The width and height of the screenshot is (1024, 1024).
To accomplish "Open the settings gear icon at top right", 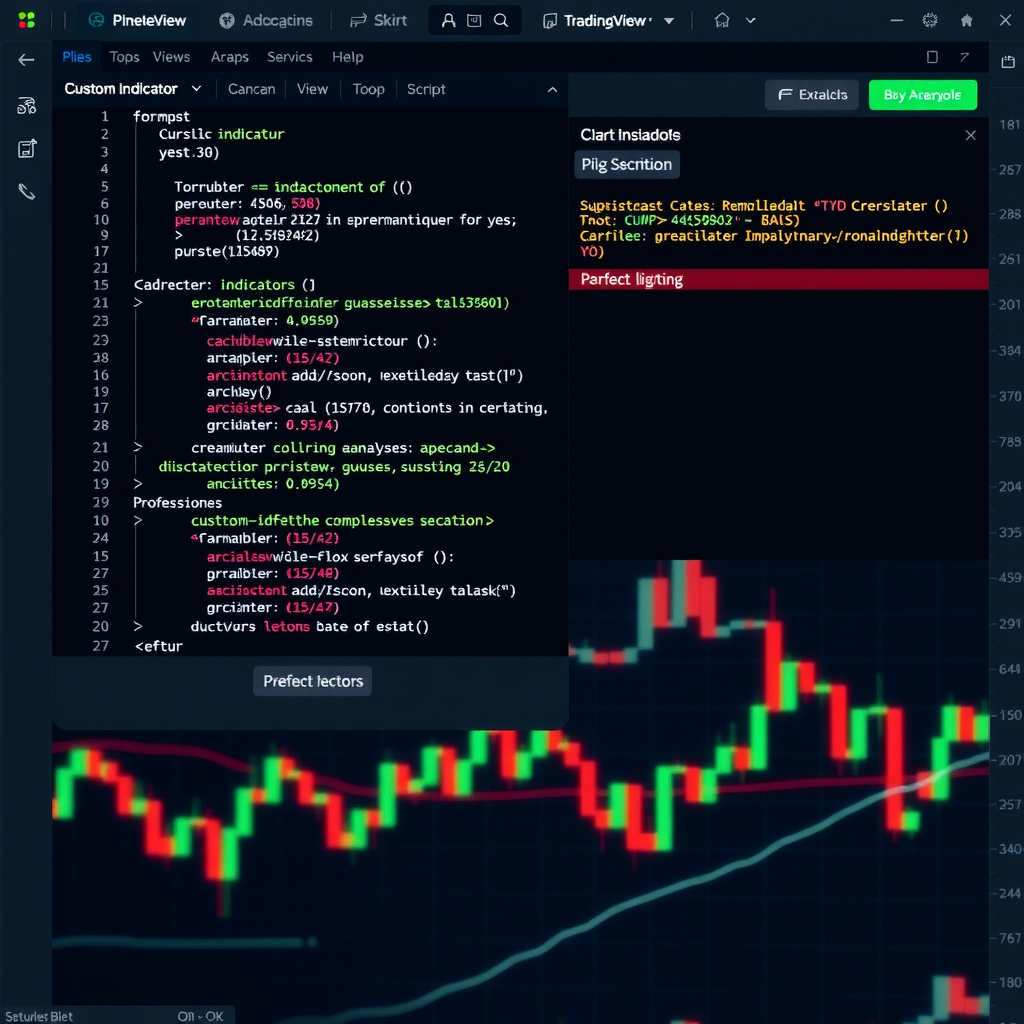I will pos(930,20).
